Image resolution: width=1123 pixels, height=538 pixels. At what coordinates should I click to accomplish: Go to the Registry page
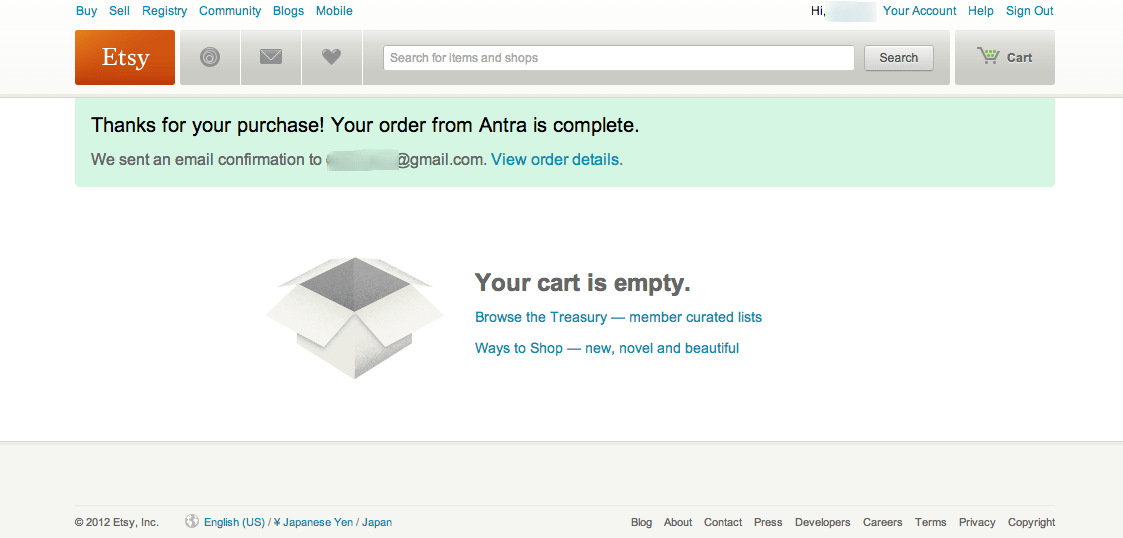[x=165, y=11]
